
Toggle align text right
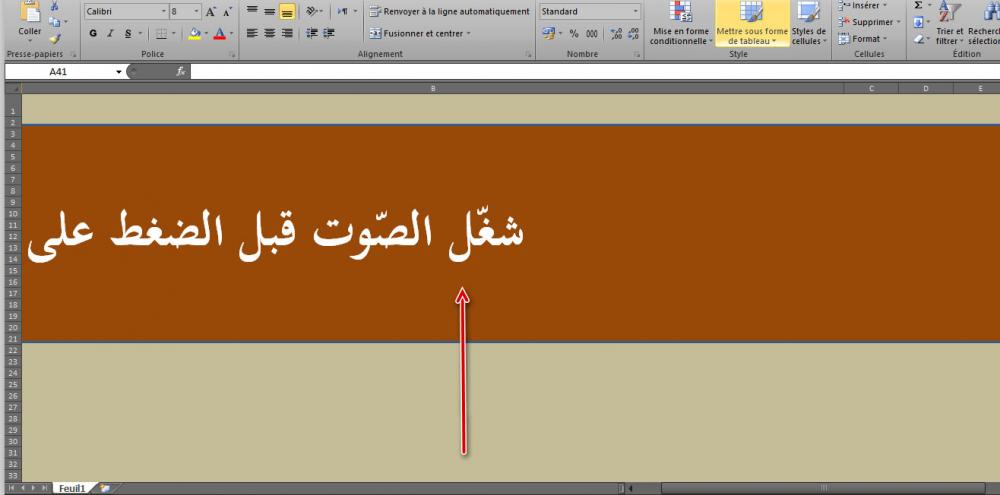[287, 33]
